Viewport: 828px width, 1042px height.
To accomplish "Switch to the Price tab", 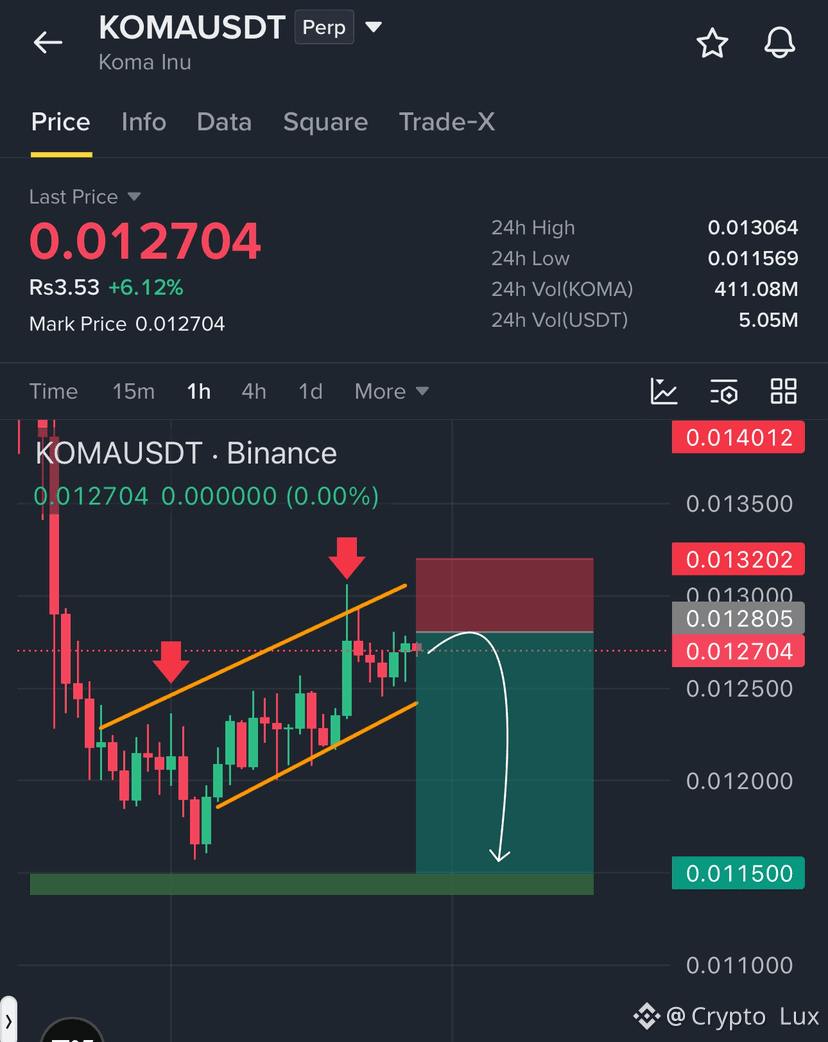I will tap(60, 122).
